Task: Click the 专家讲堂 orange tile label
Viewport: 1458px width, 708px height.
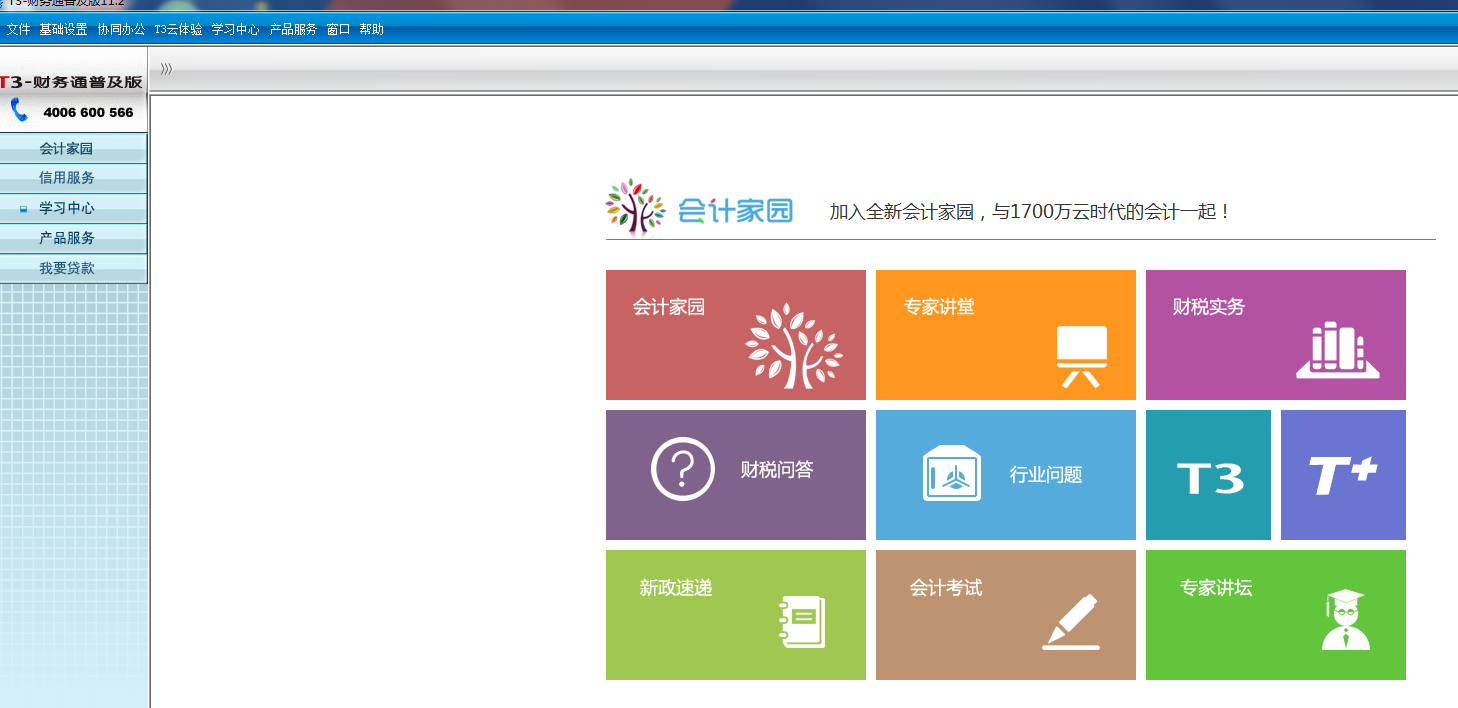Action: click(x=939, y=307)
